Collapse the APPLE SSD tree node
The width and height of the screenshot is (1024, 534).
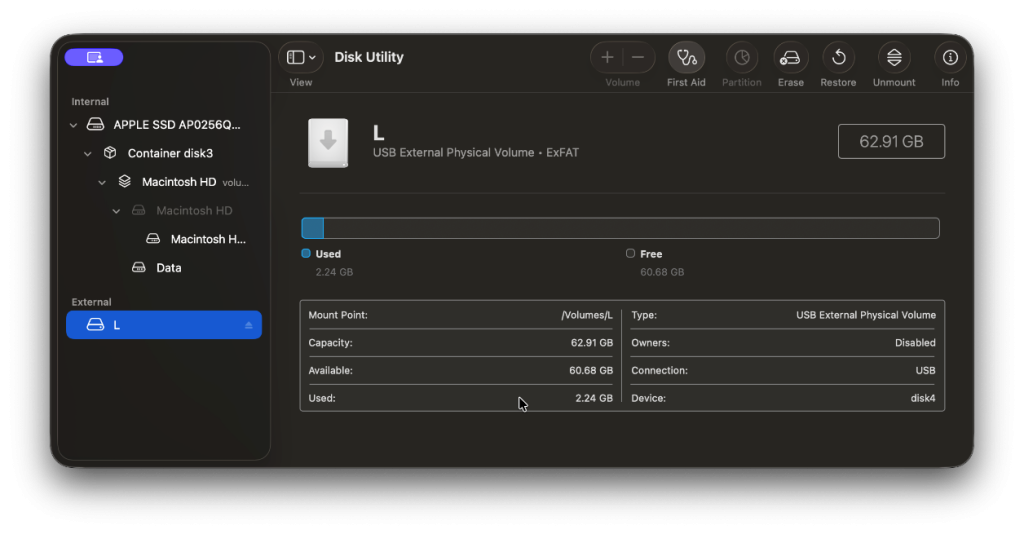[x=73, y=125]
